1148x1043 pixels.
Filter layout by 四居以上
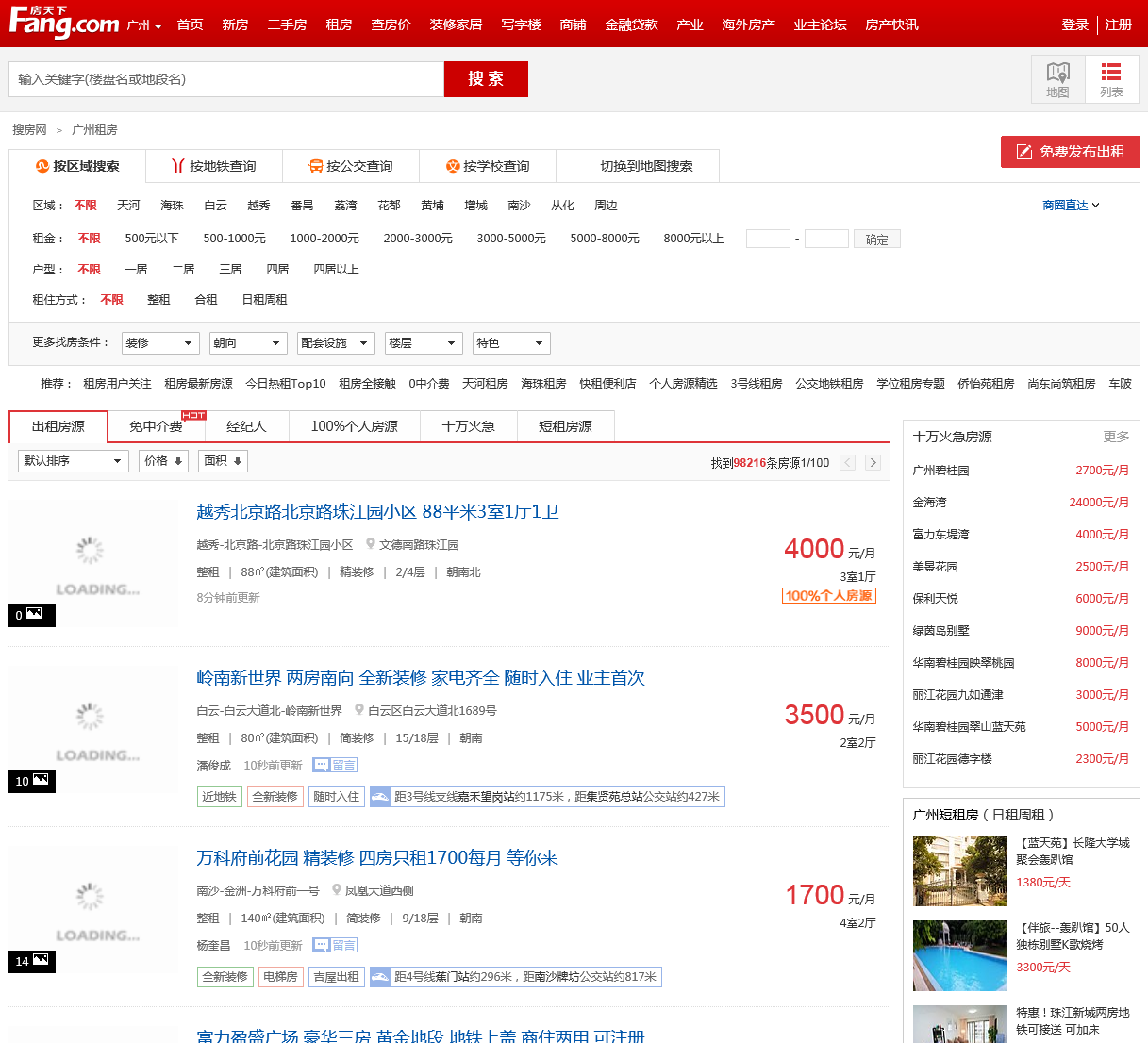pyautogui.click(x=336, y=270)
